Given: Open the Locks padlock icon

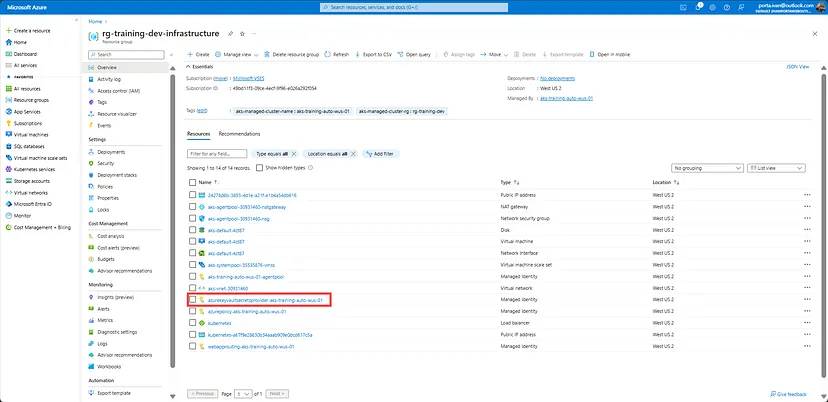Looking at the screenshot, I should [x=92, y=210].
